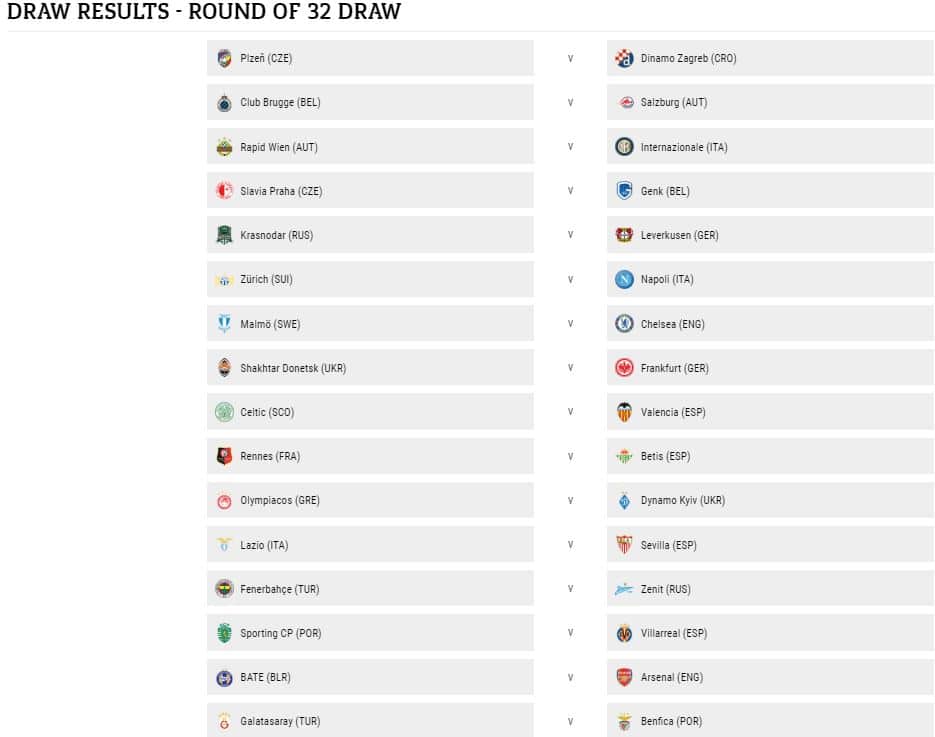The image size is (935, 737).
Task: Select the Zenit (RUS) team row
Action: [x=770, y=589]
